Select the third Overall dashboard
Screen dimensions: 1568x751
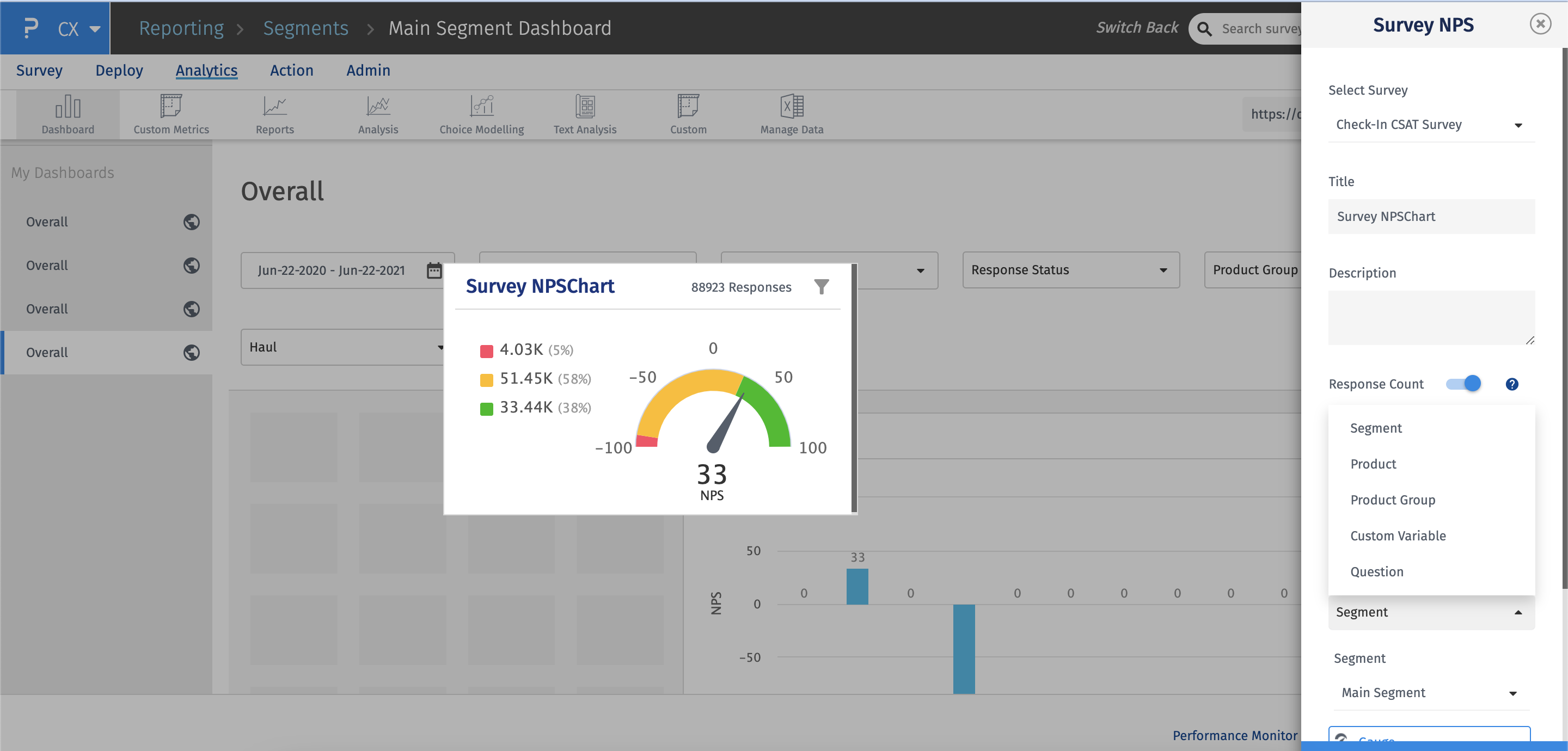tap(106, 309)
